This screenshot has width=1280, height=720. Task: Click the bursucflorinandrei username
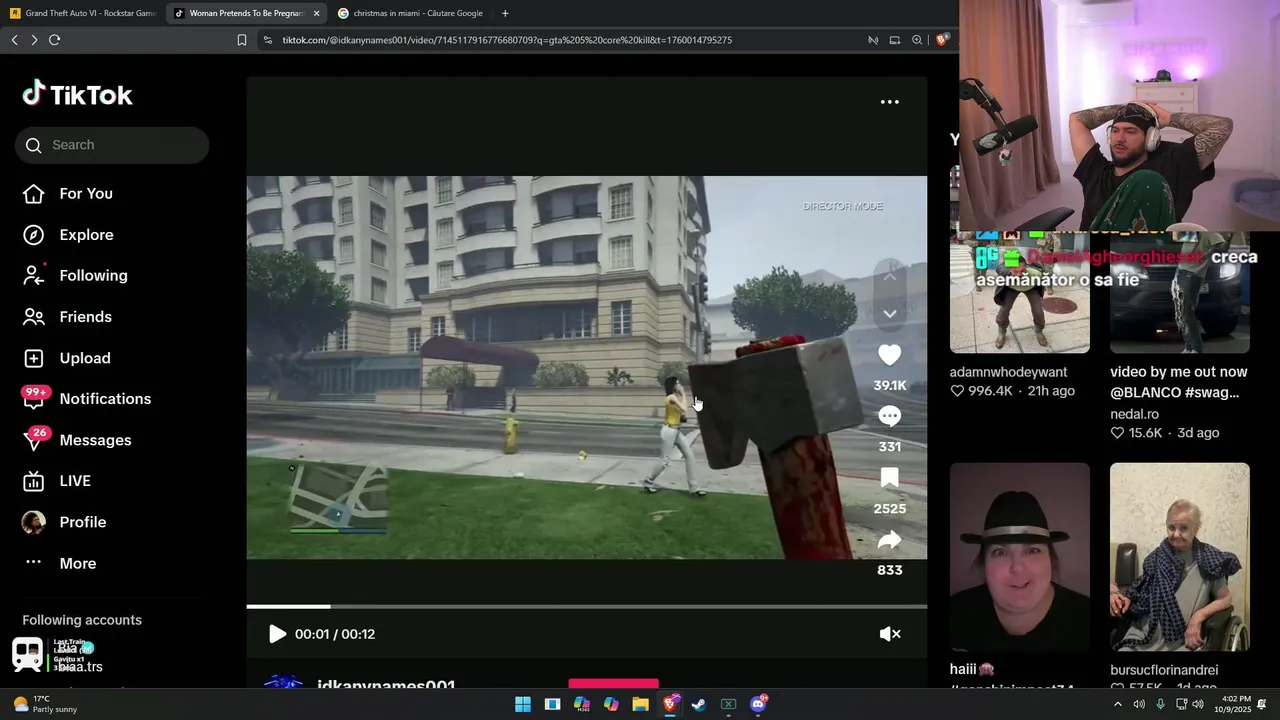pyautogui.click(x=1164, y=670)
